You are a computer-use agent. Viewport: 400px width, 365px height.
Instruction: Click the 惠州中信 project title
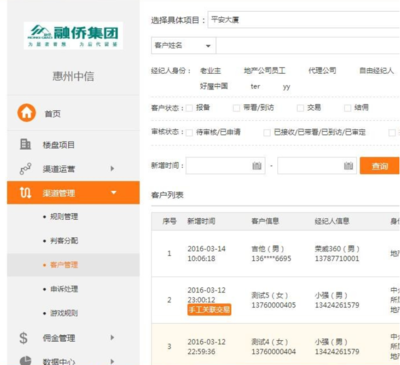[73, 76]
